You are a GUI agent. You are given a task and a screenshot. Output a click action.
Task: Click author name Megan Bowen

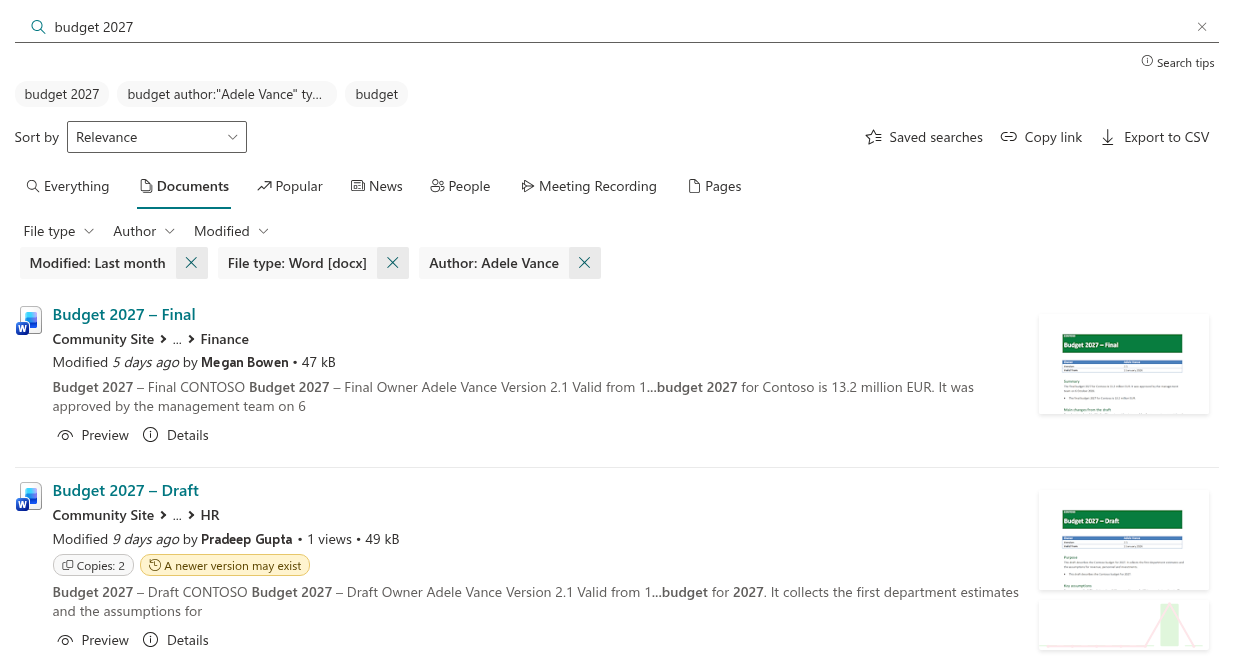tap(245, 362)
